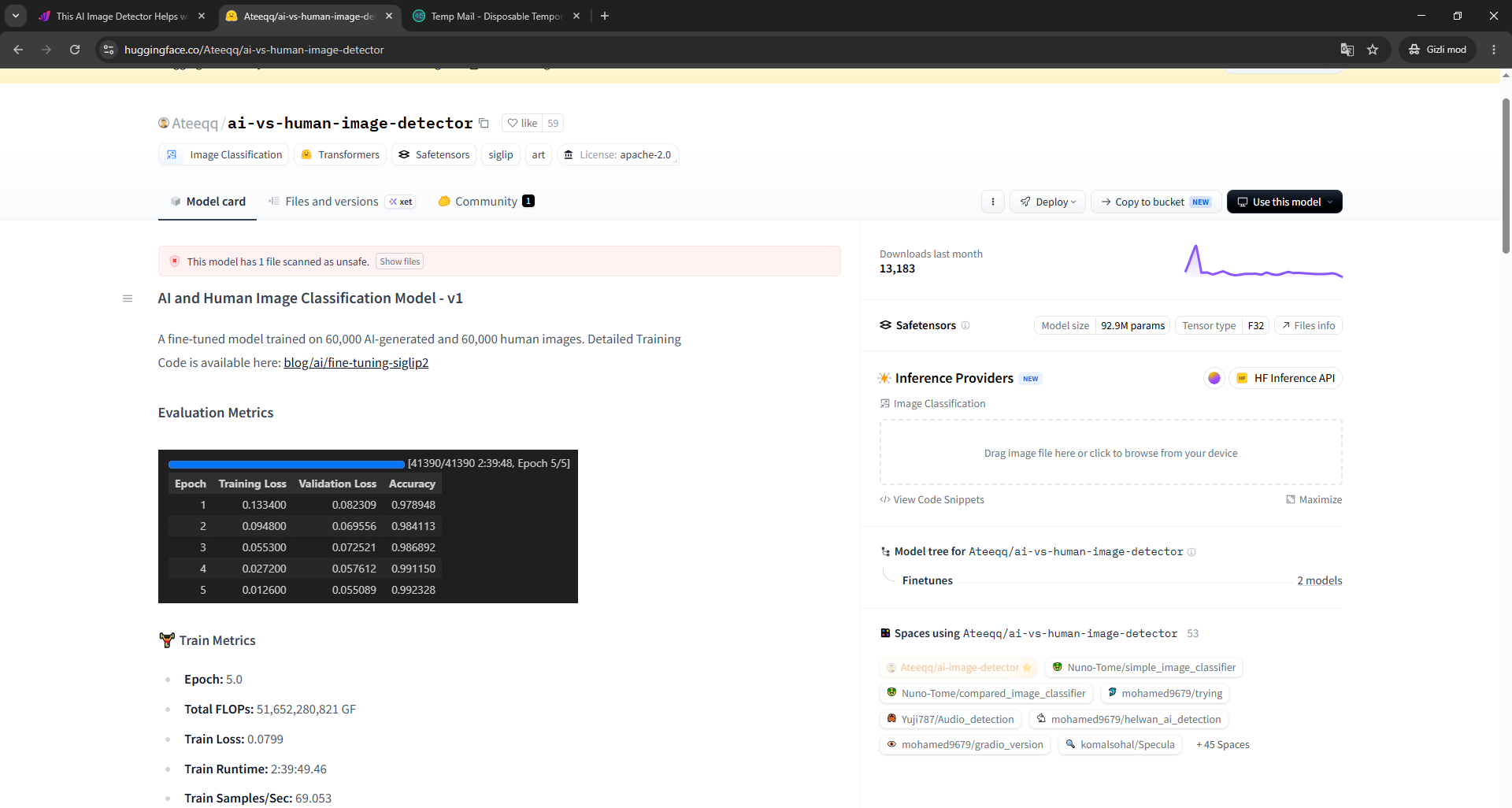Open mohamed9679/gradio_version space
Screen dimensions: 1512x808
coord(965,744)
